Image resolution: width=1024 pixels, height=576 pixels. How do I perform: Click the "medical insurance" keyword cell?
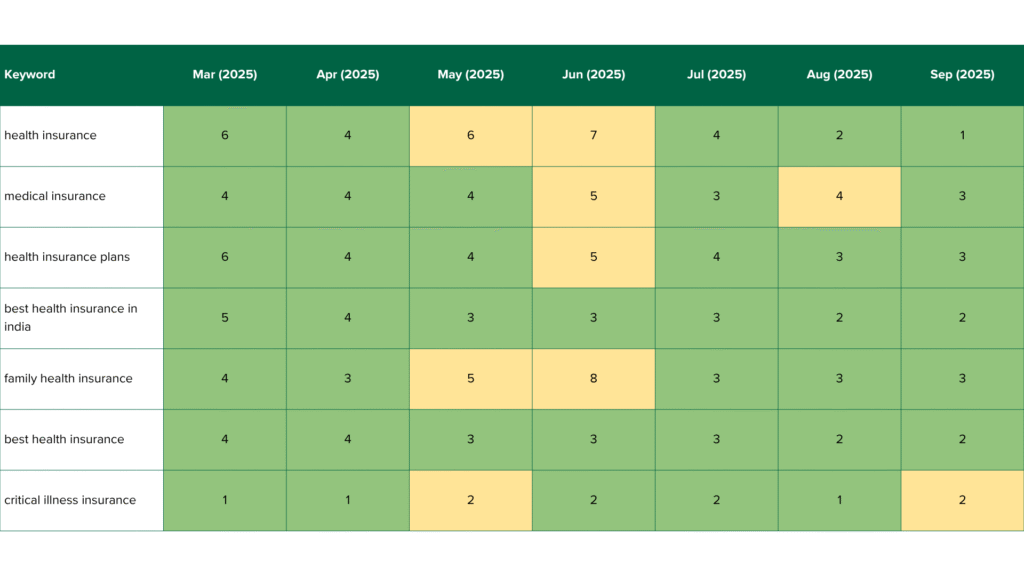click(x=55, y=197)
